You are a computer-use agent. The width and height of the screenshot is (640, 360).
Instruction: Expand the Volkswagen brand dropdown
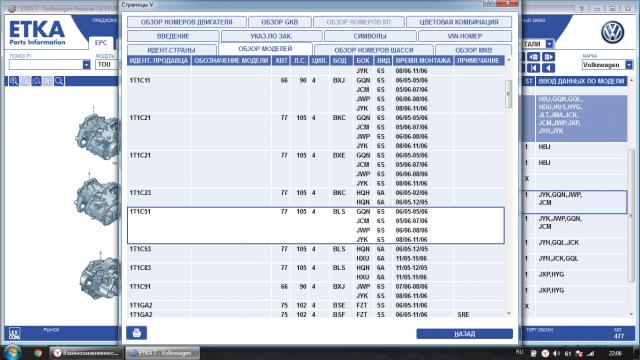(x=629, y=64)
